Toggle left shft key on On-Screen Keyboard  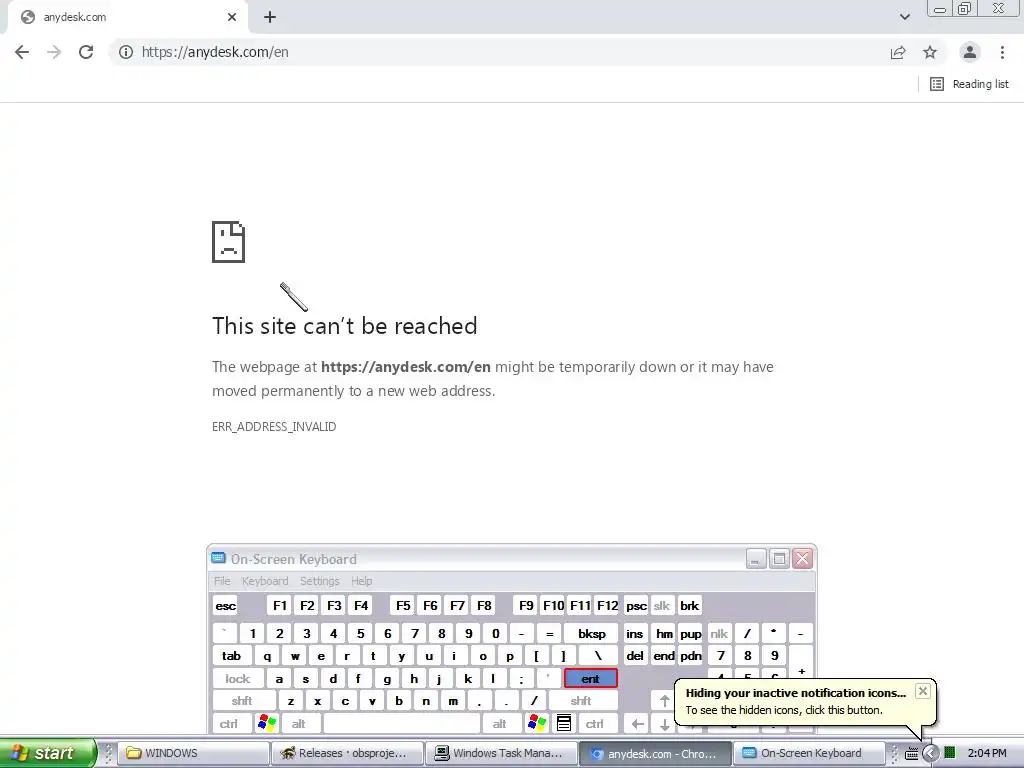[243, 701]
